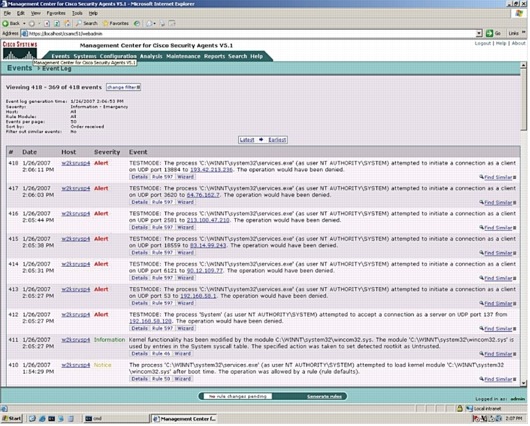Open the IE Favorites menu
Image resolution: width=530 pixels, height=426 pixels.
56,13
